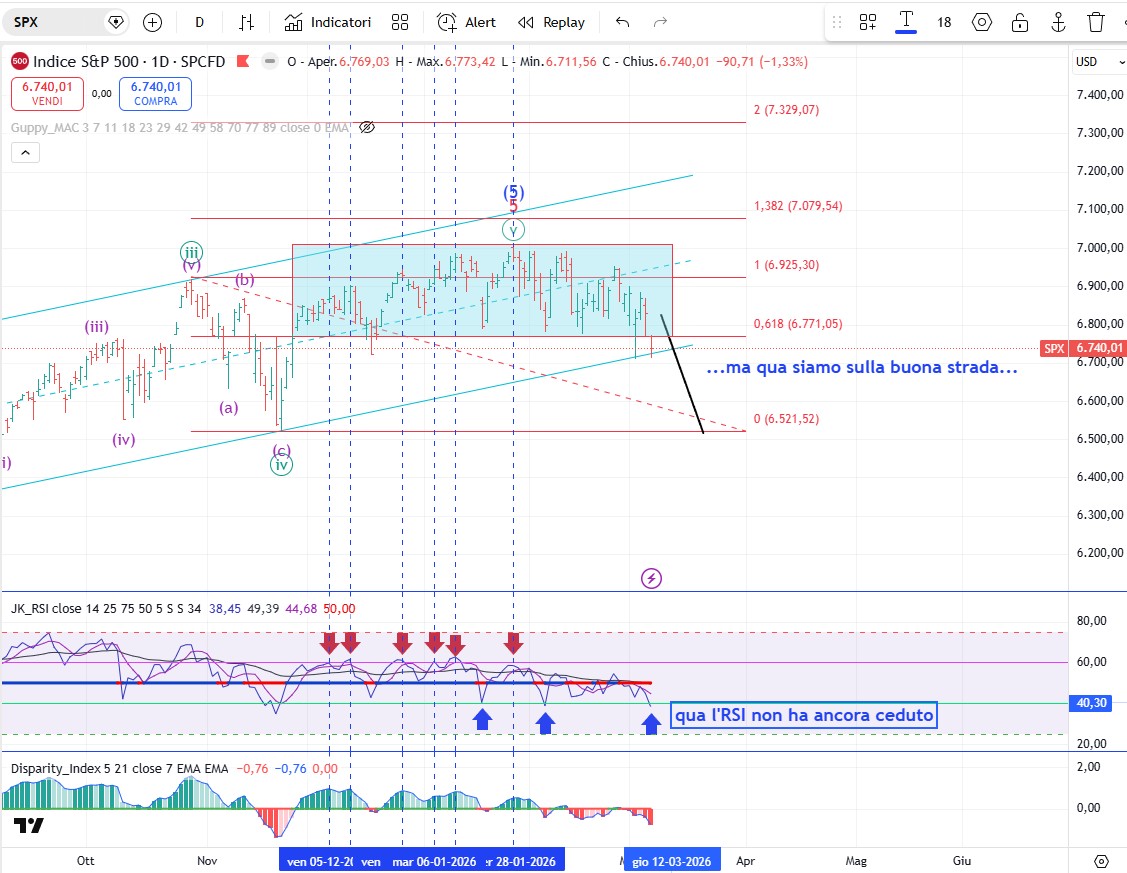The image size is (1127, 873).
Task: Click the VENDI sell button
Action: (x=47, y=93)
